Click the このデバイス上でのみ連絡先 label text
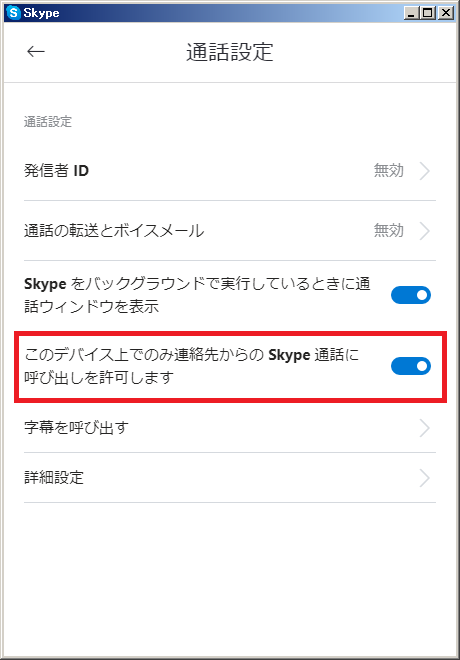 [x=191, y=366]
